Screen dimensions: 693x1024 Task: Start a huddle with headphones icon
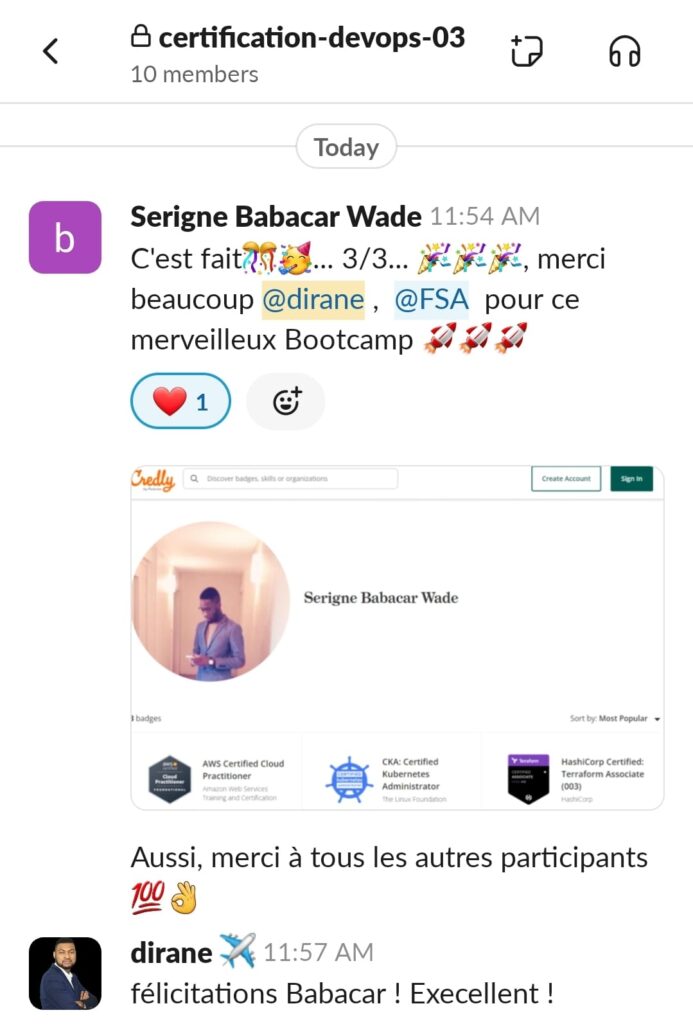tap(624, 51)
